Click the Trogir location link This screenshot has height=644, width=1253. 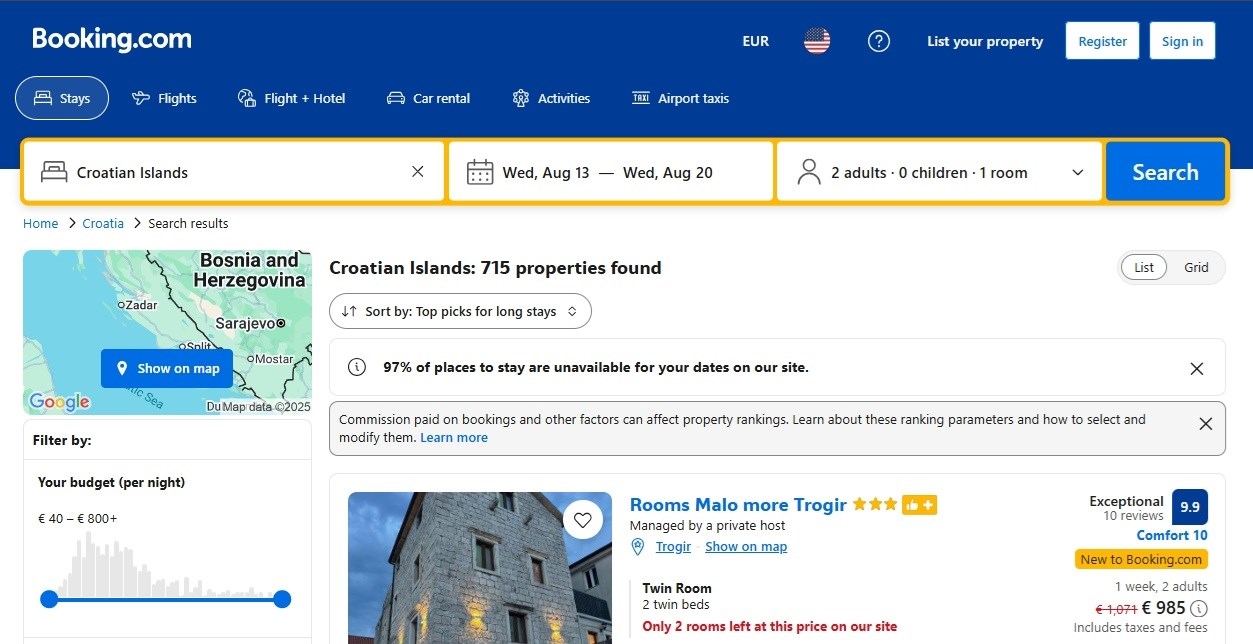[x=673, y=547]
